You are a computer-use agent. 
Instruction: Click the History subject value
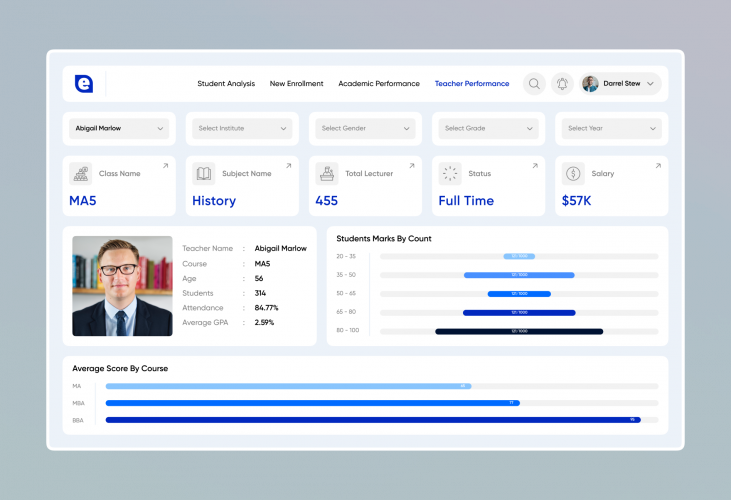214,201
